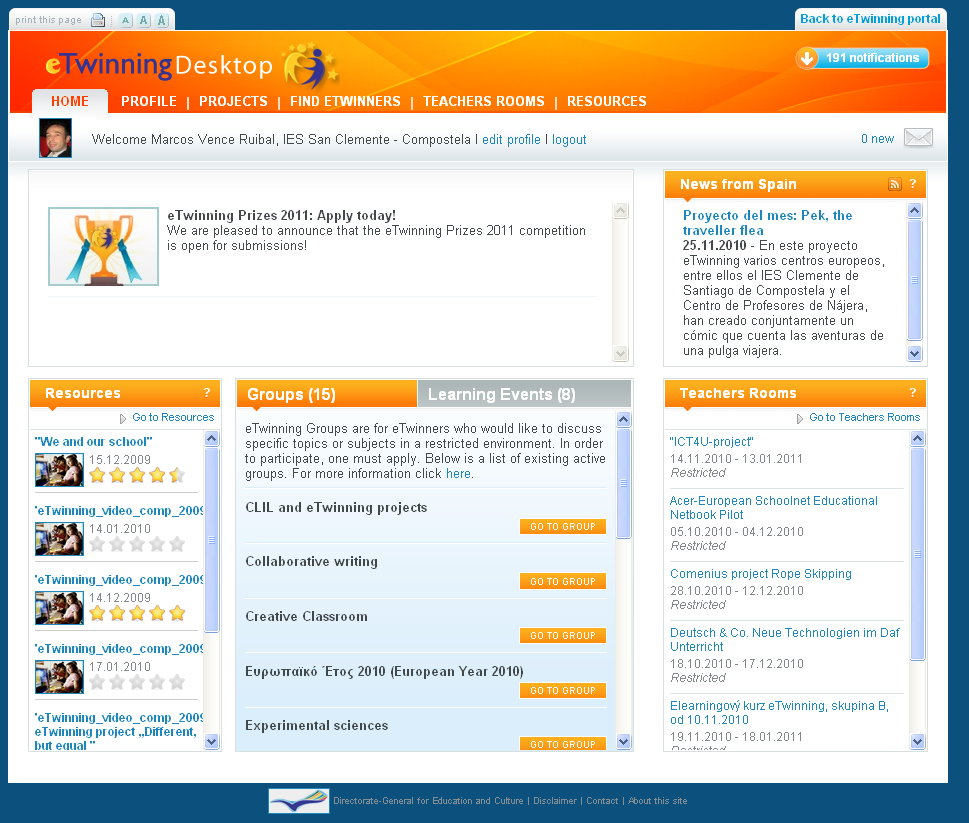This screenshot has width=969, height=823.
Task: Click the star rating of 14.12.2009 resource
Action: click(x=137, y=613)
